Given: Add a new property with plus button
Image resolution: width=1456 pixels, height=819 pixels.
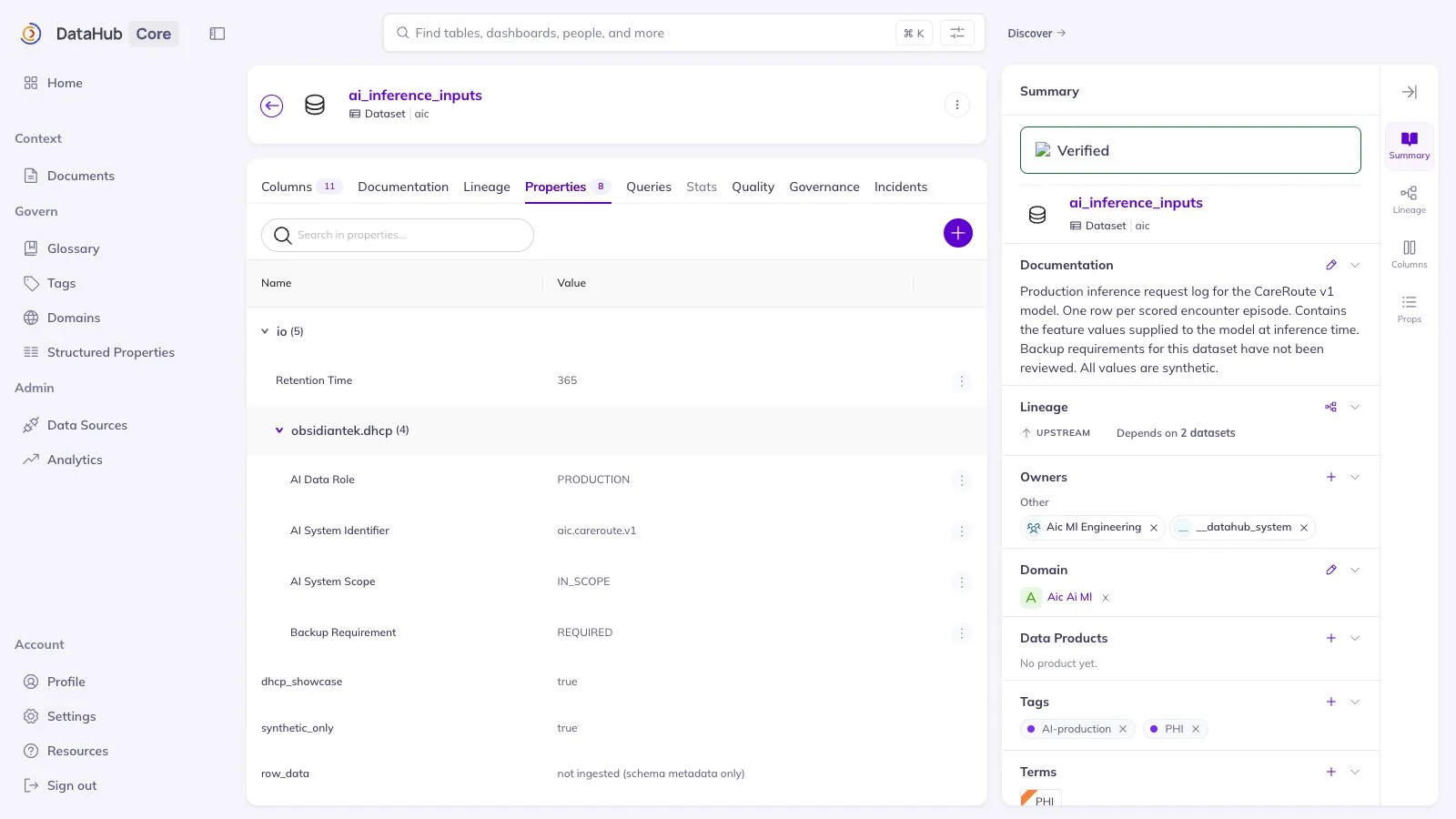Looking at the screenshot, I should (957, 233).
